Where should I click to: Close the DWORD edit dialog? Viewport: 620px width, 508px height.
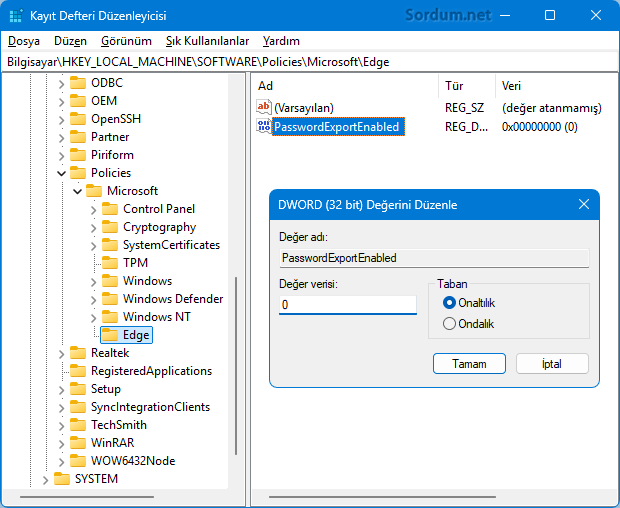584,204
